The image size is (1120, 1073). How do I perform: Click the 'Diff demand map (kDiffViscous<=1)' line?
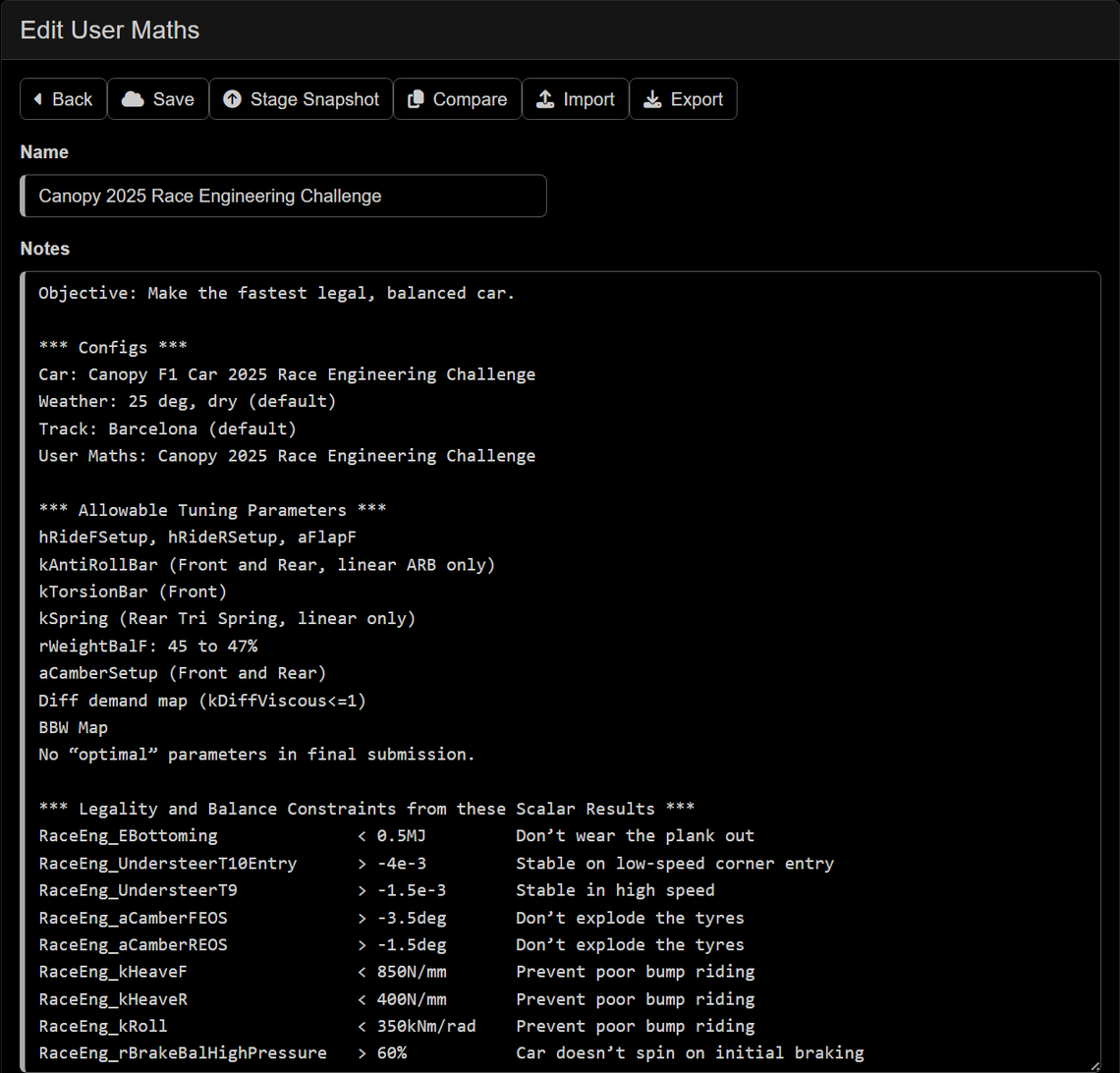click(x=202, y=701)
